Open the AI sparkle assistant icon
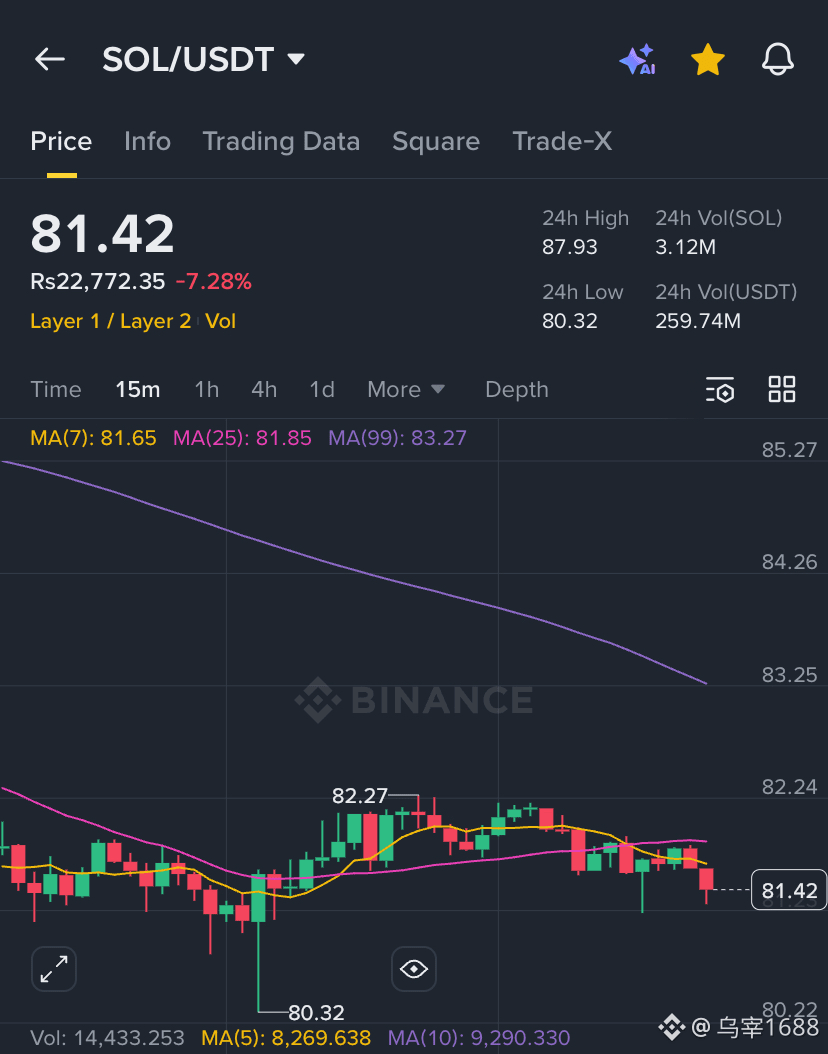 (637, 59)
